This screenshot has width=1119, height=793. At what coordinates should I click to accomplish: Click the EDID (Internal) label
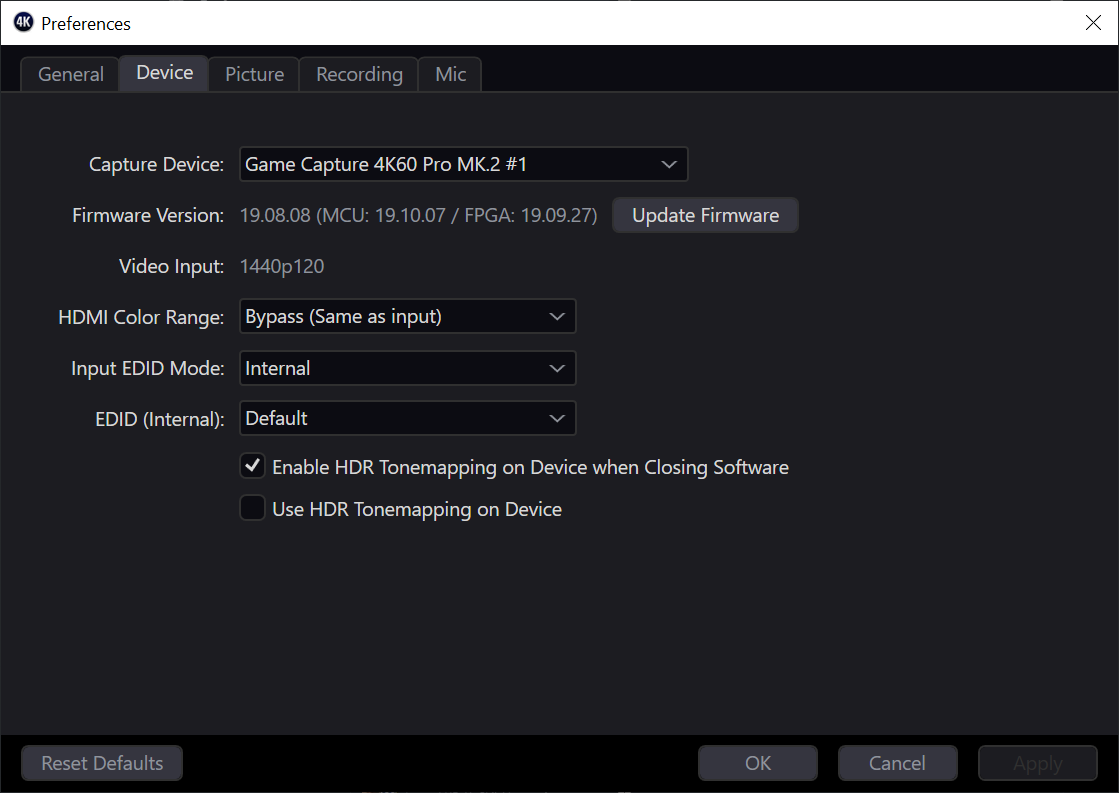tap(160, 419)
